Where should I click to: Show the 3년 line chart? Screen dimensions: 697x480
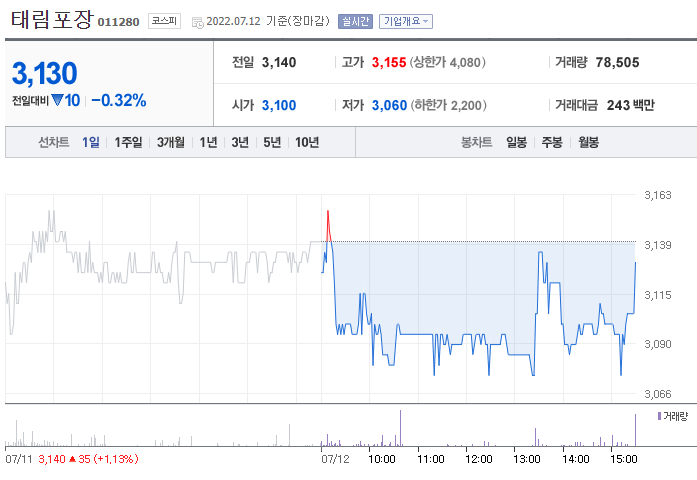coord(240,142)
